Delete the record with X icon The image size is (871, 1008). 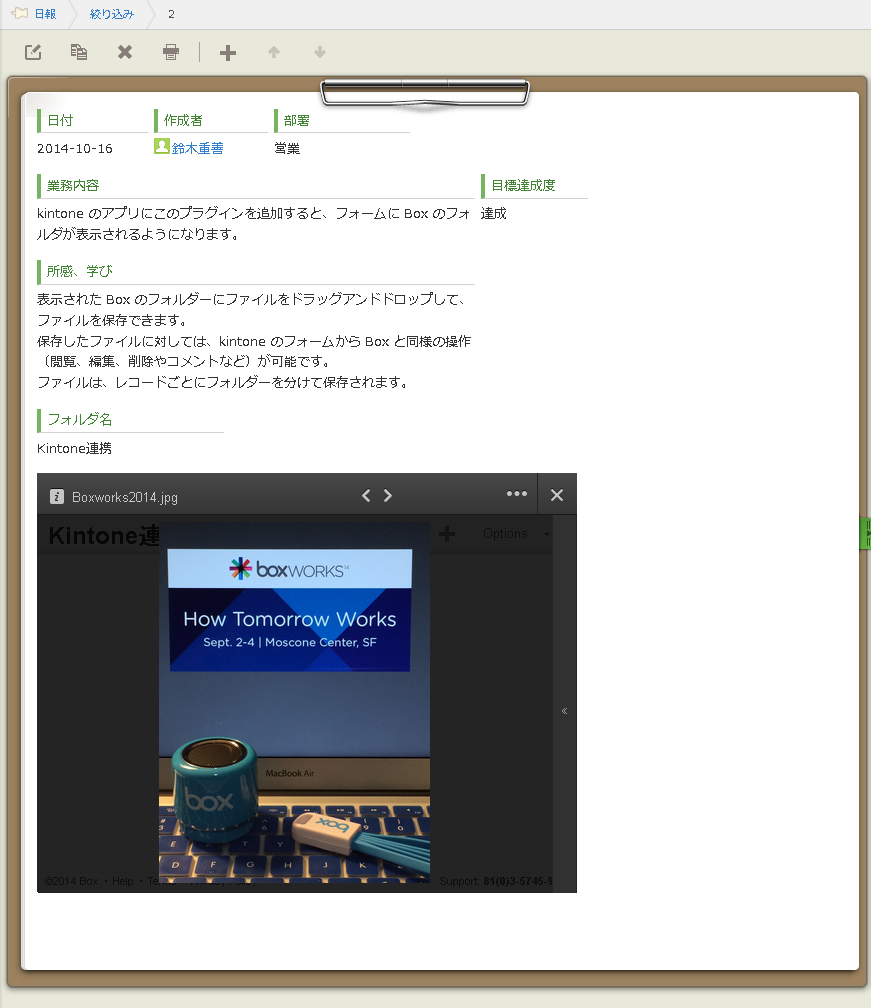tap(125, 52)
